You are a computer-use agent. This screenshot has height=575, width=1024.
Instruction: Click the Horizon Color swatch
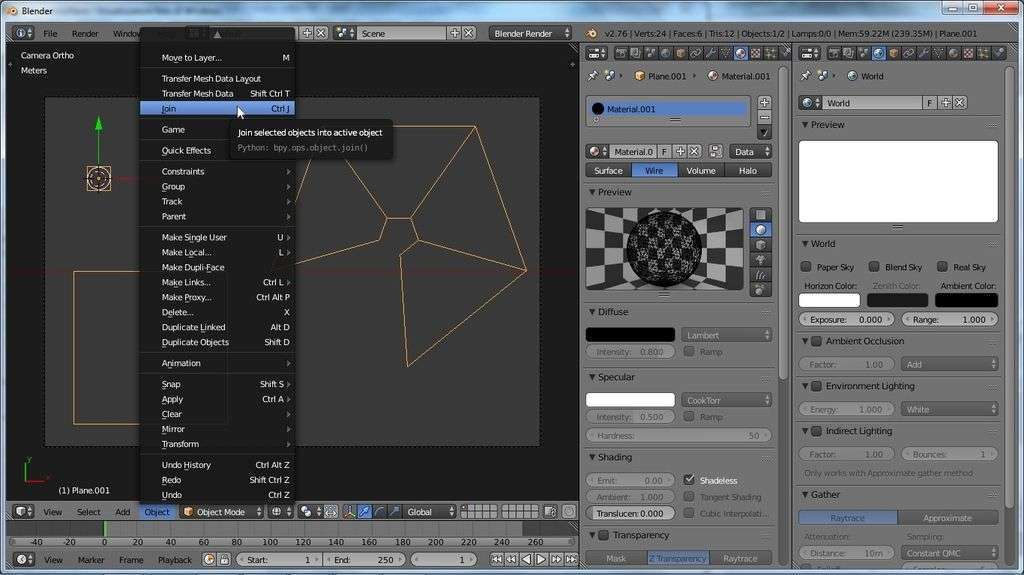[829, 300]
